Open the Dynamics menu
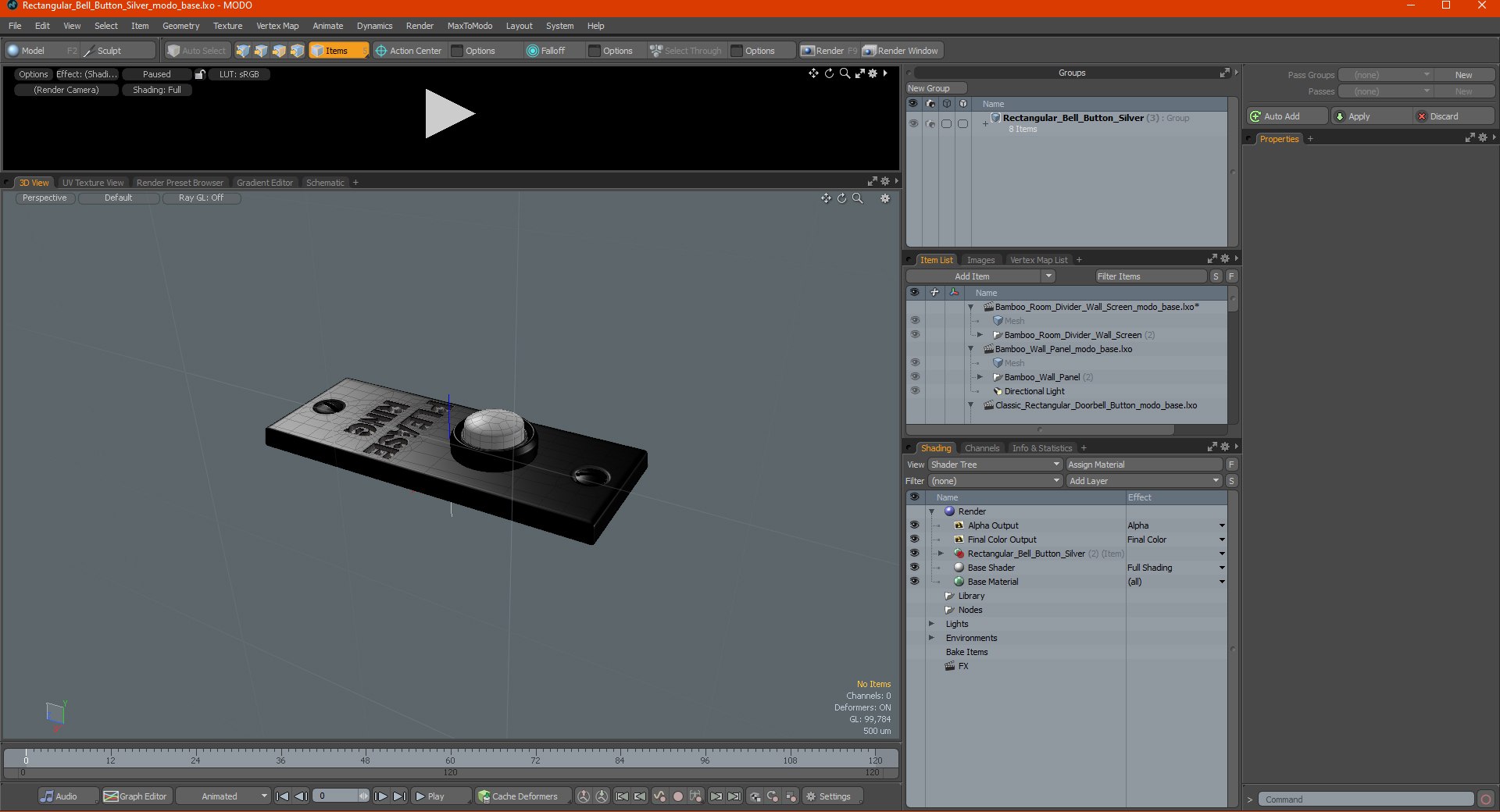The width and height of the screenshot is (1500, 812). pyautogui.click(x=374, y=26)
